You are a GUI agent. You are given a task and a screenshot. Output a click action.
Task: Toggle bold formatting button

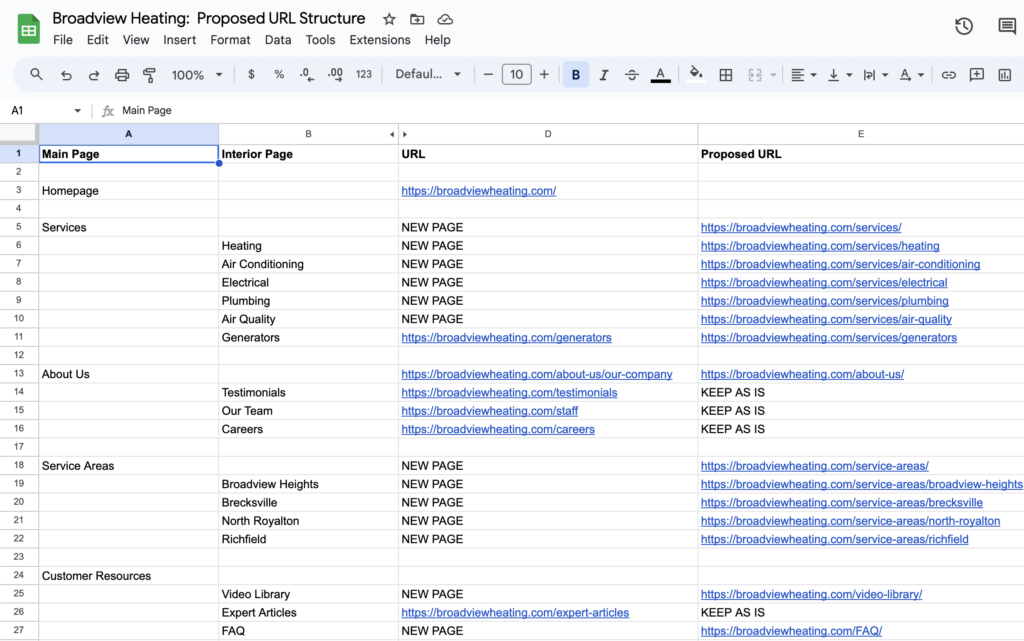(x=575, y=75)
